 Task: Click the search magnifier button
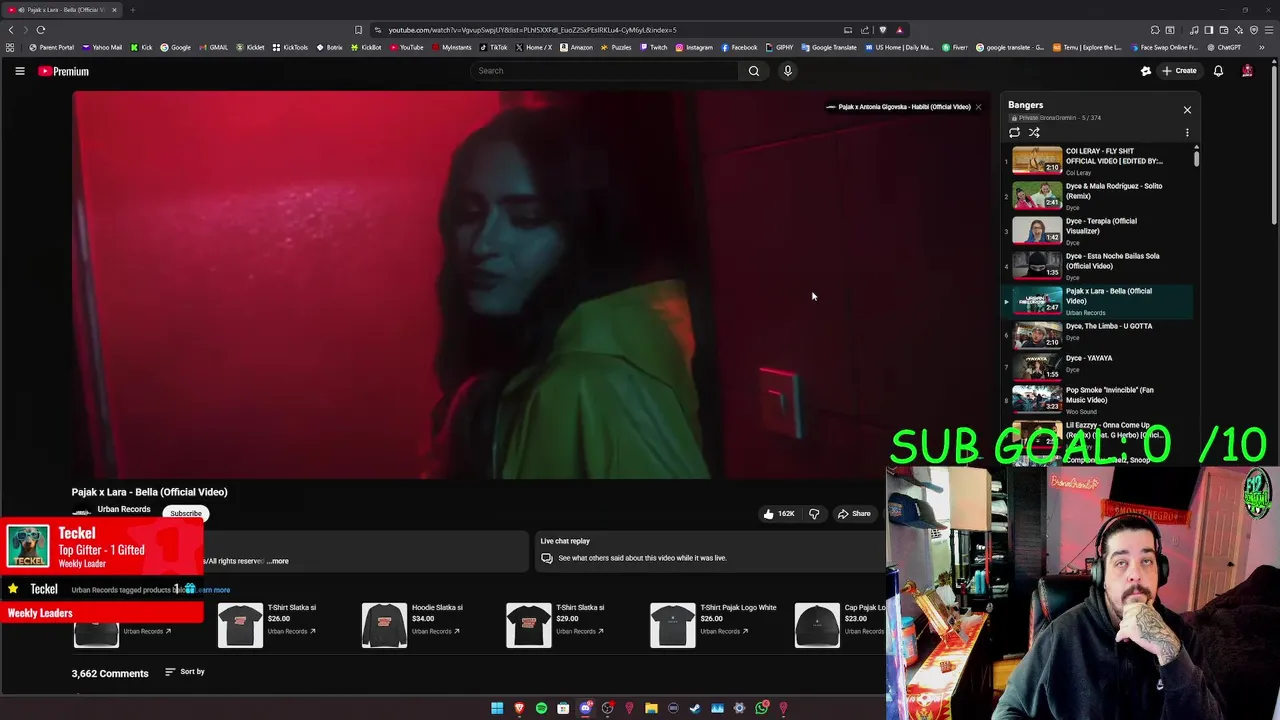tap(754, 71)
